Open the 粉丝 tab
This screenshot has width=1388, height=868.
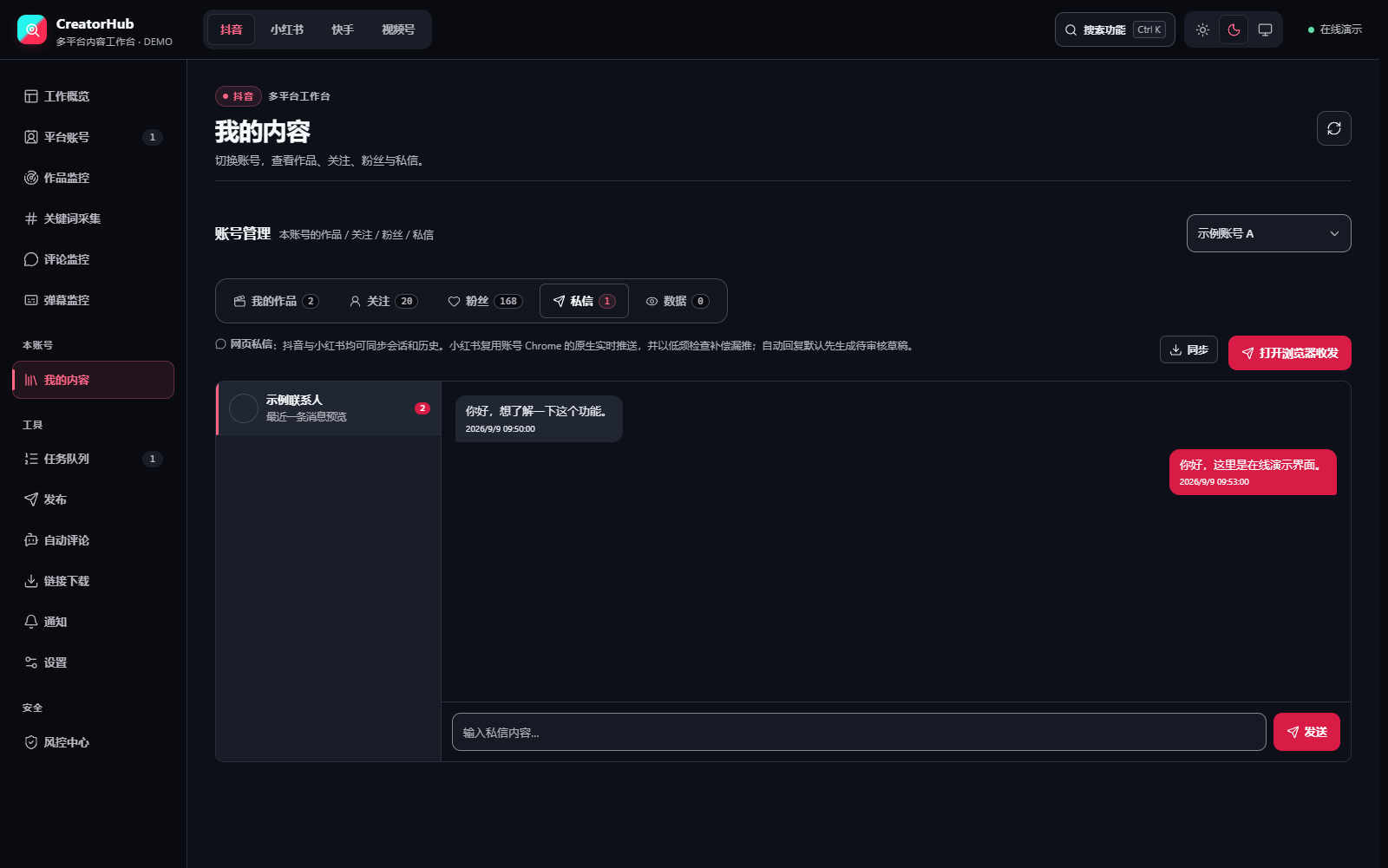pyautogui.click(x=485, y=301)
